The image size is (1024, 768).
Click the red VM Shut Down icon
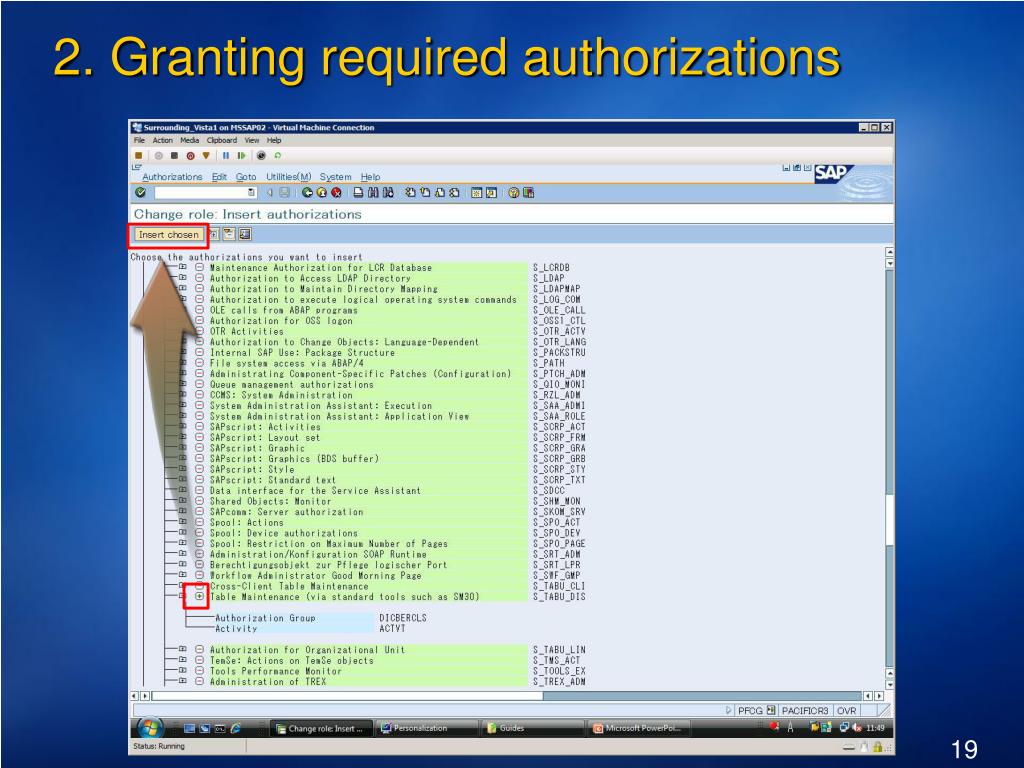pos(191,156)
